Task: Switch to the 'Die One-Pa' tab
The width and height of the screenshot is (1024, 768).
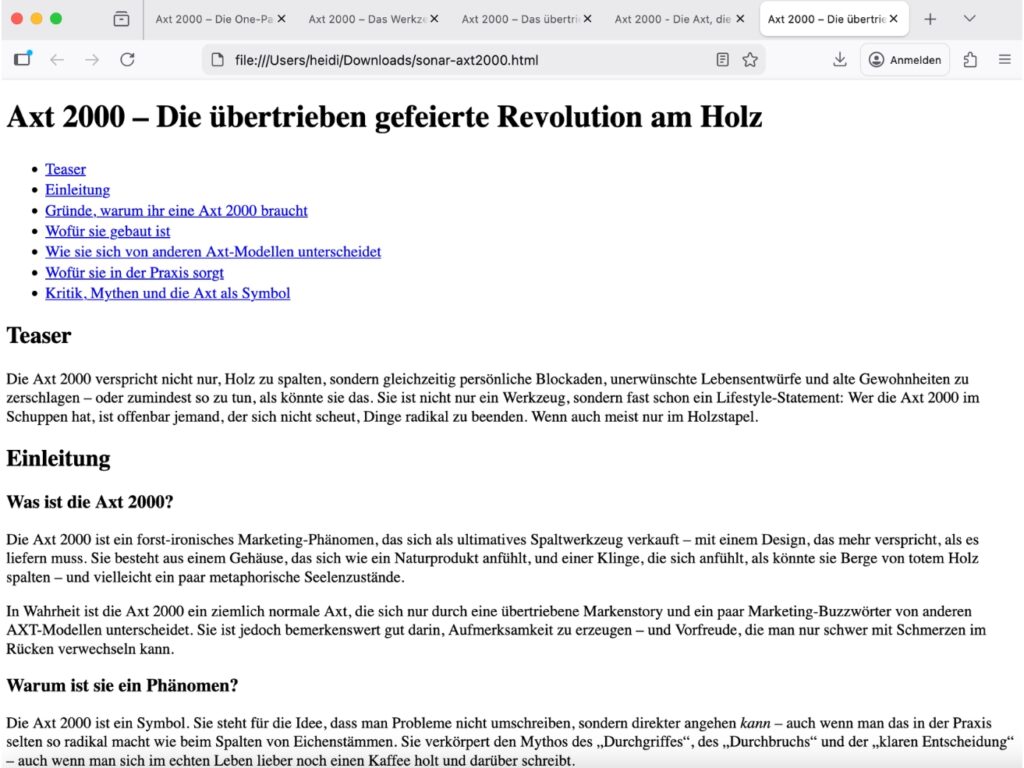Action: click(210, 18)
